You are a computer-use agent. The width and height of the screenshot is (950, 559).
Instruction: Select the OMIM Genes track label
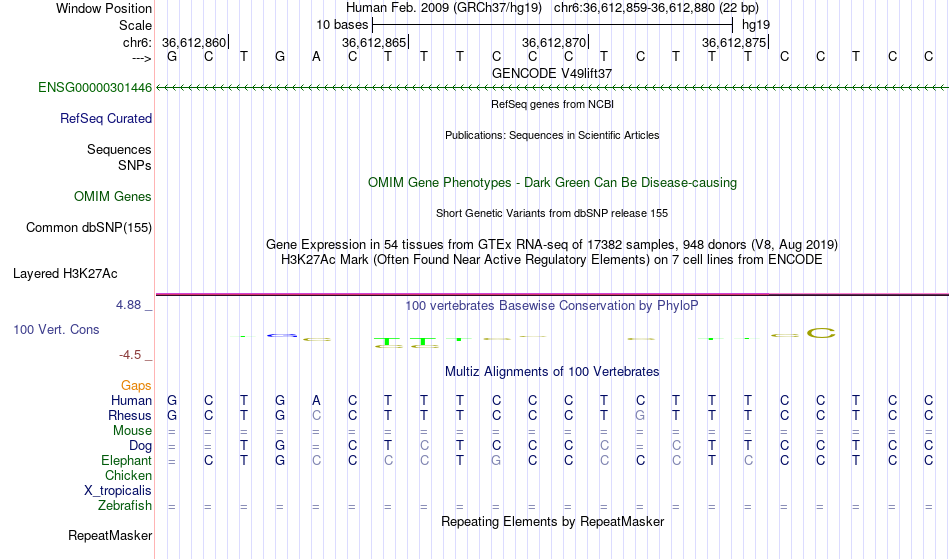click(112, 197)
